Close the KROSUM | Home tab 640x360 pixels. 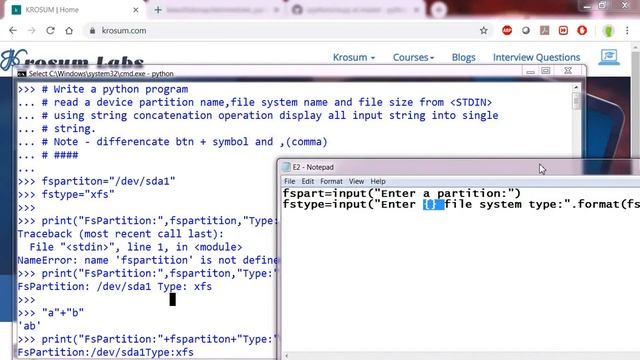click(136, 10)
